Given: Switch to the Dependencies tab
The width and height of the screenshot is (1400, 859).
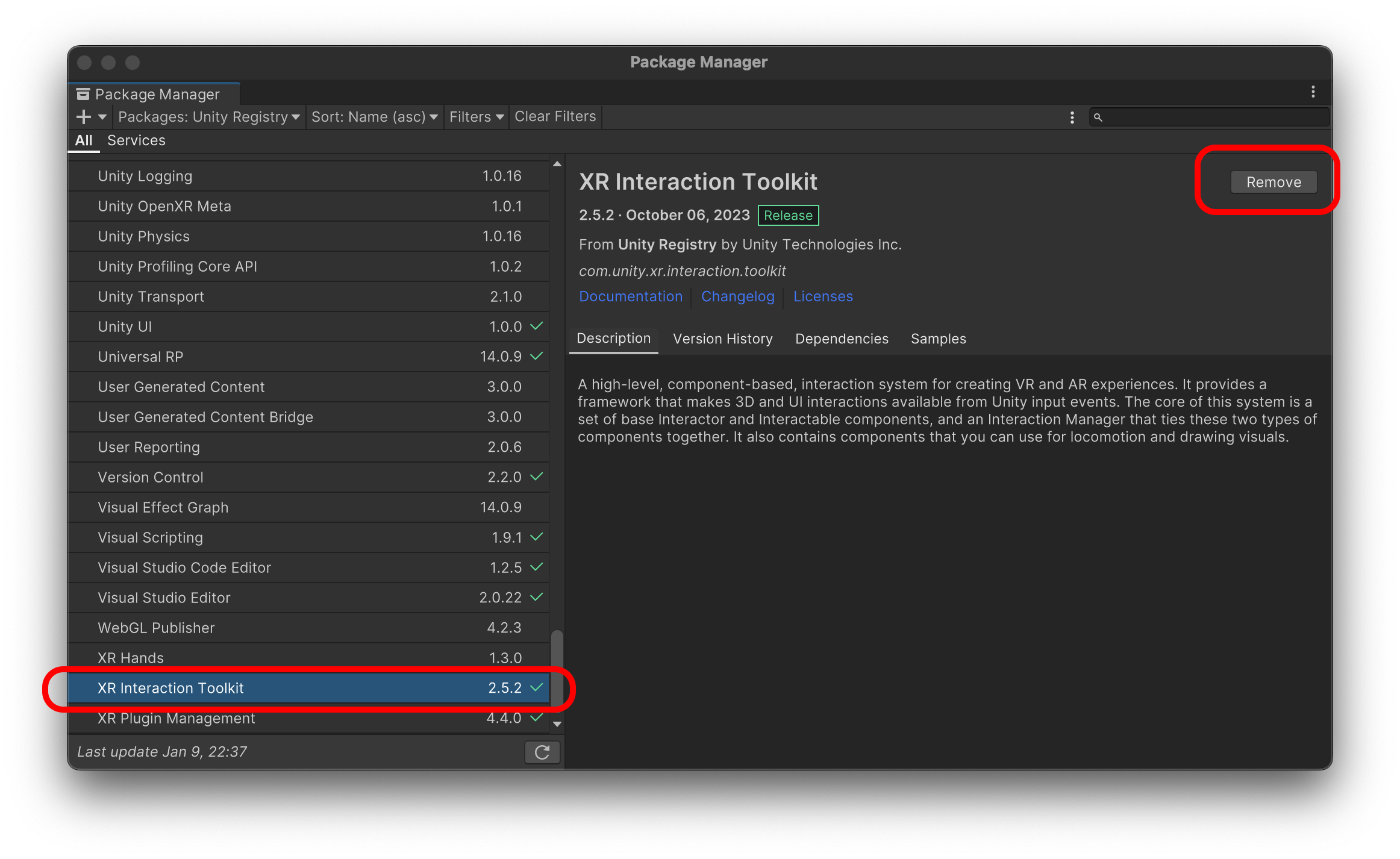Looking at the screenshot, I should pos(841,339).
